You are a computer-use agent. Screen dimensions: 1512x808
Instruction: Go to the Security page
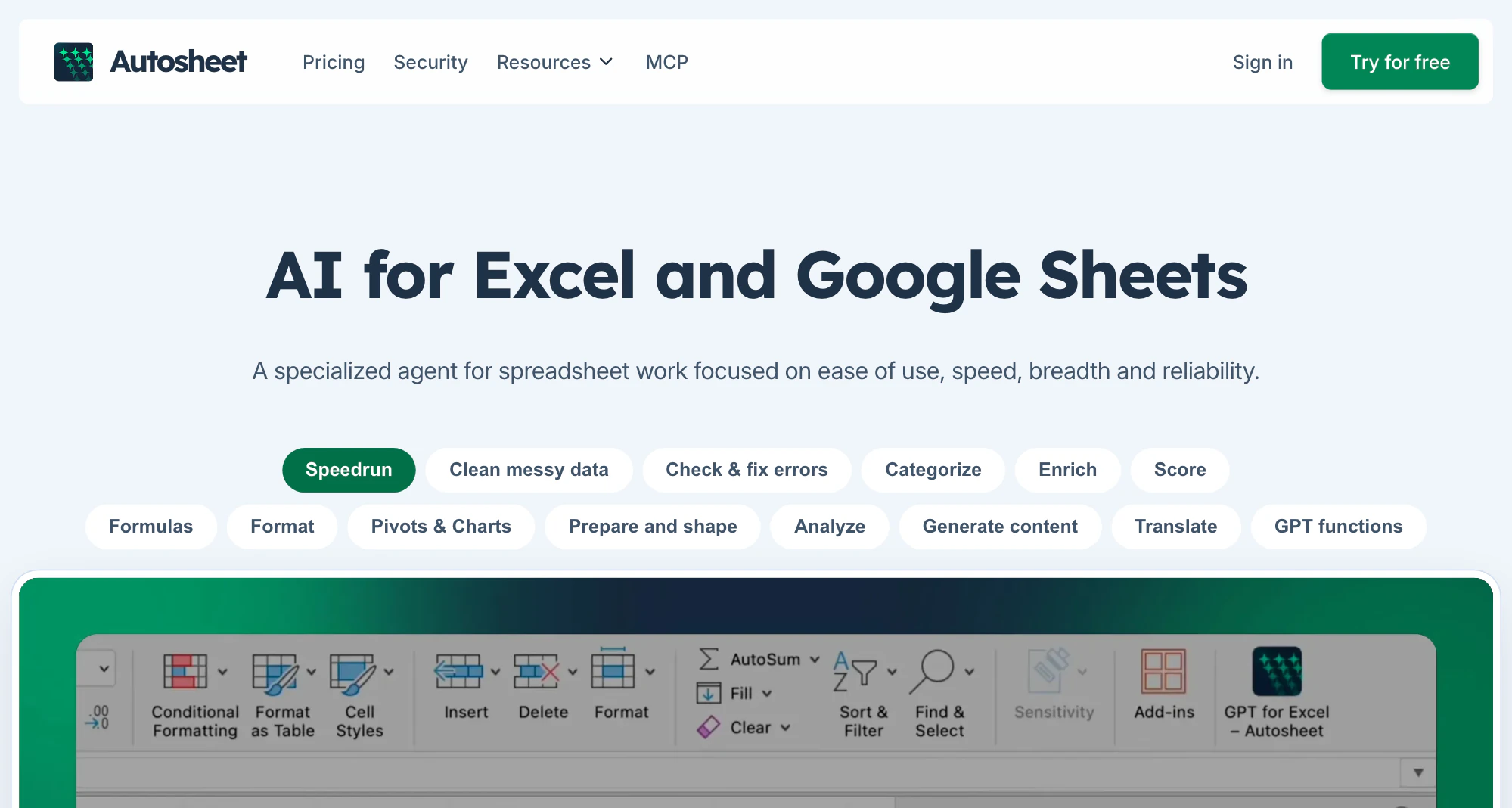click(430, 62)
